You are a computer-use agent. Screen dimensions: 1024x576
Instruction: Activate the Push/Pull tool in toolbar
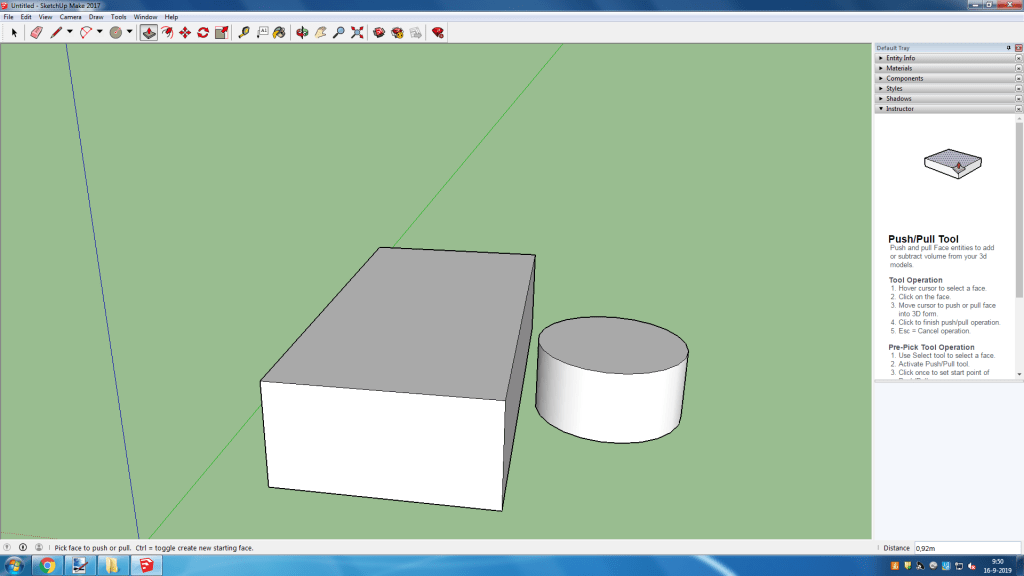click(148, 32)
